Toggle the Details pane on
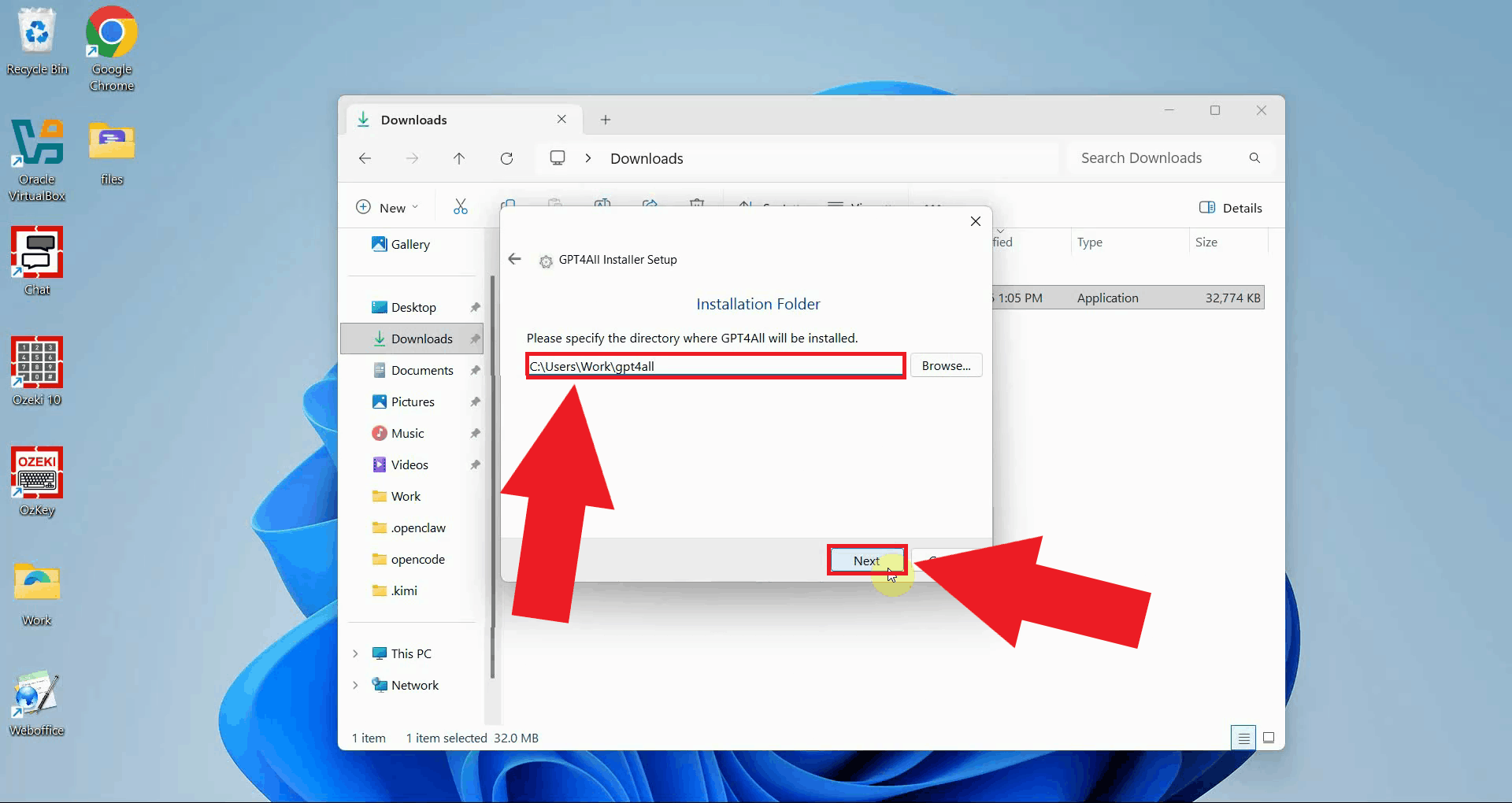 tap(1230, 207)
